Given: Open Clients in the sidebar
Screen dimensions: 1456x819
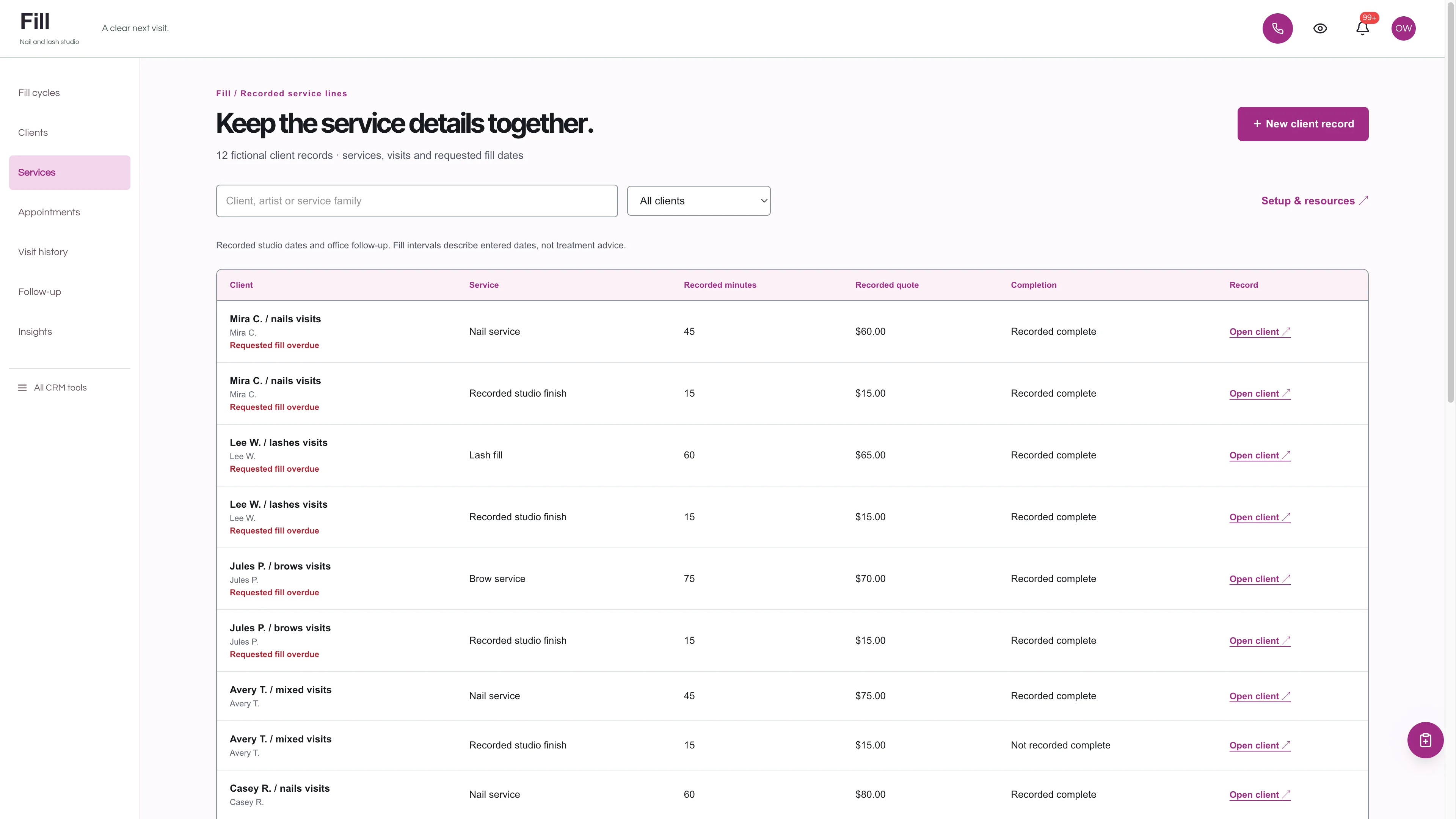Looking at the screenshot, I should [x=69, y=132].
